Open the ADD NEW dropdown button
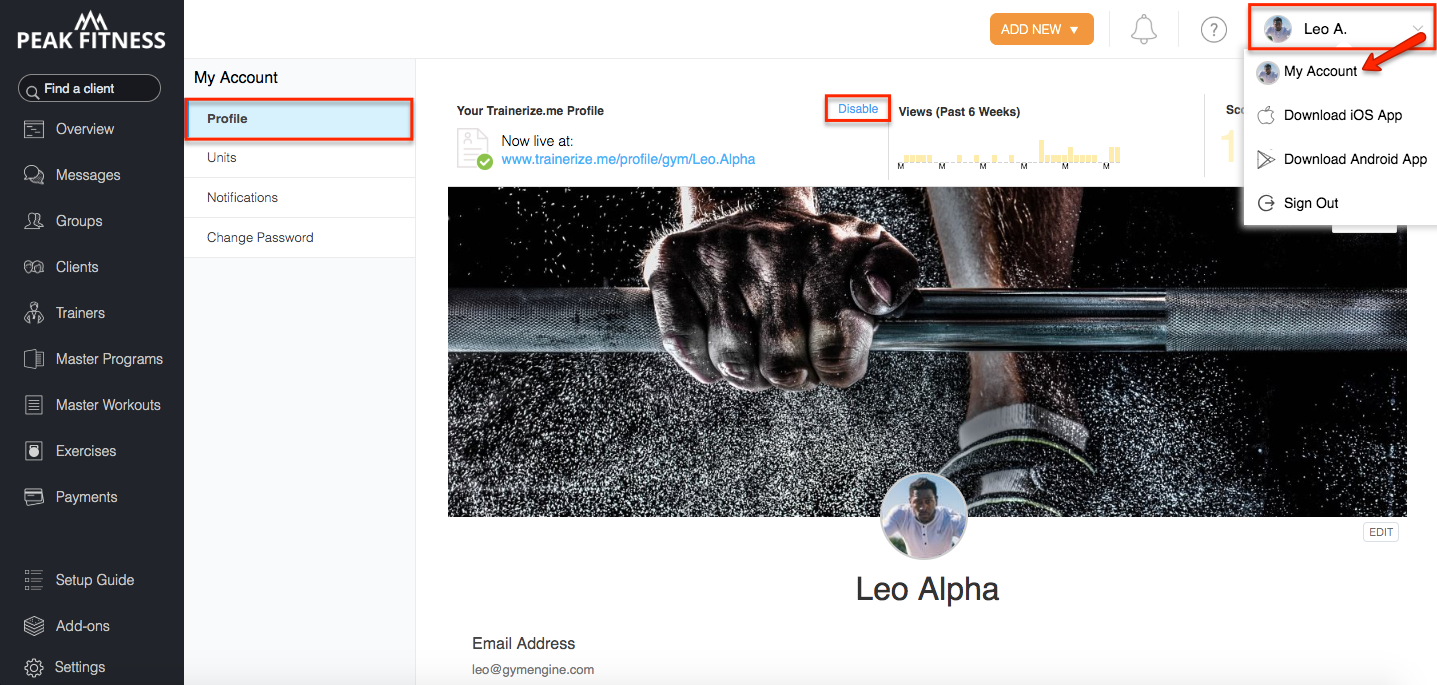Viewport: 1437px width, 685px height. [1041, 29]
